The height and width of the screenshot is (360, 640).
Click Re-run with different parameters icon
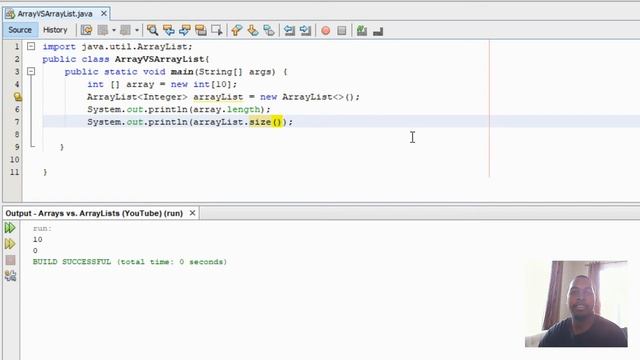point(10,244)
